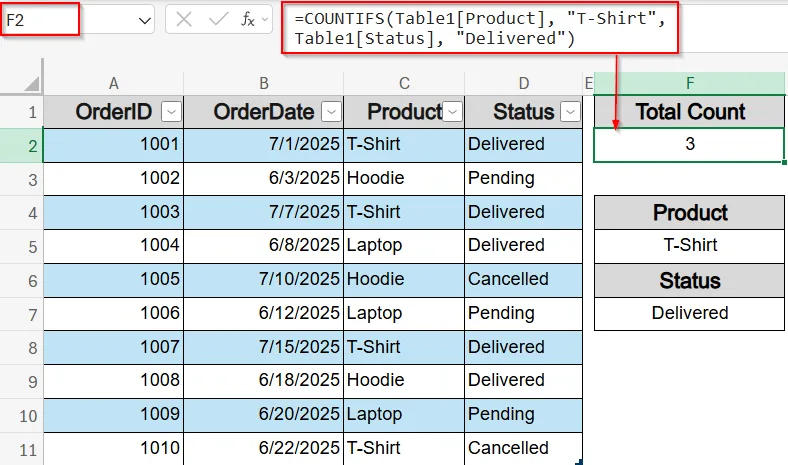788x465 pixels.
Task: Select row 5 header
Action: [x=22, y=246]
